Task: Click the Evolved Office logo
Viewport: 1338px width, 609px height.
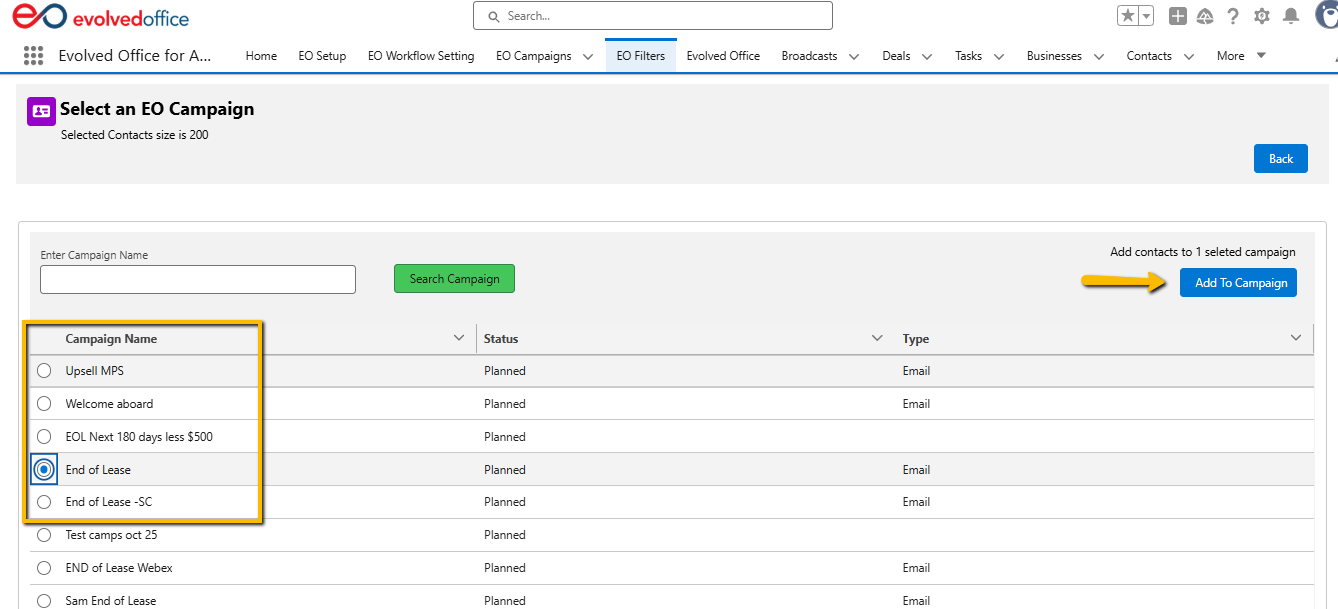Action: tap(99, 17)
